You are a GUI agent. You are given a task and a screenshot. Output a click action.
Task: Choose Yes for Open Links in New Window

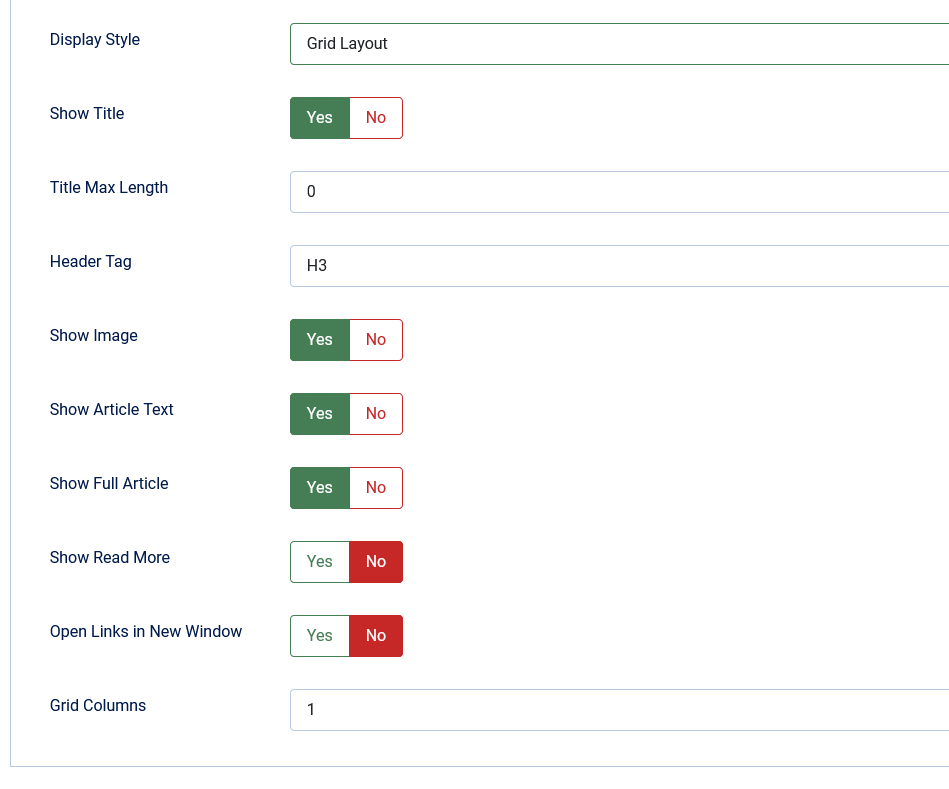tap(320, 636)
